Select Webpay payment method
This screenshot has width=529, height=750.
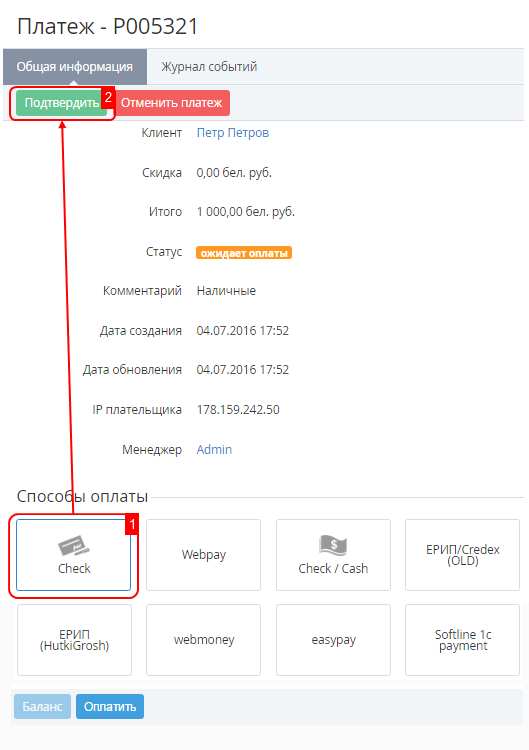pos(203,555)
